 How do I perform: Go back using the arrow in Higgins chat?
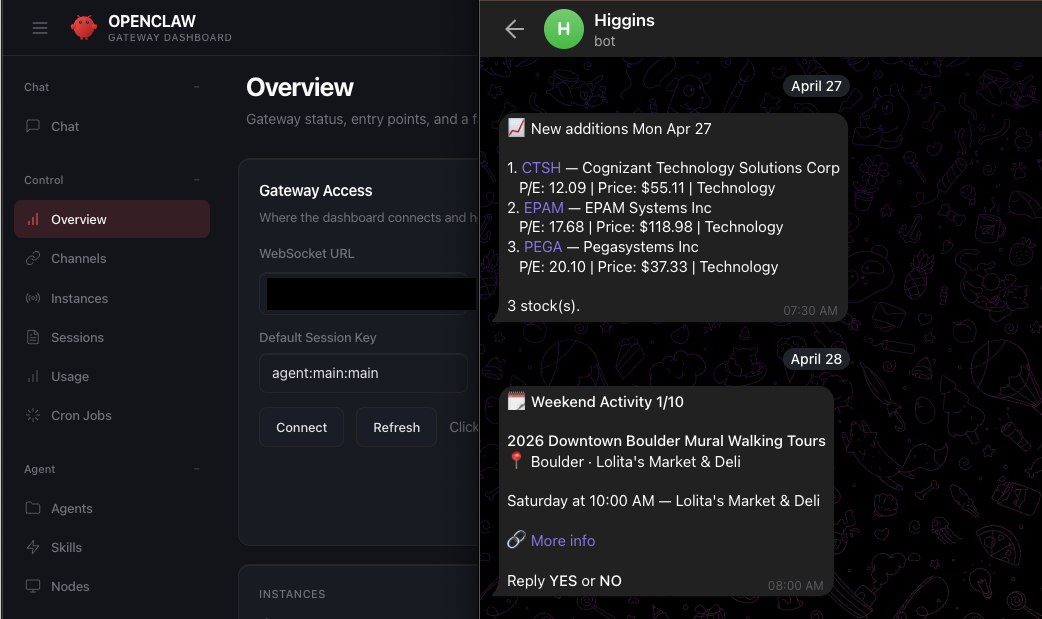coord(514,29)
